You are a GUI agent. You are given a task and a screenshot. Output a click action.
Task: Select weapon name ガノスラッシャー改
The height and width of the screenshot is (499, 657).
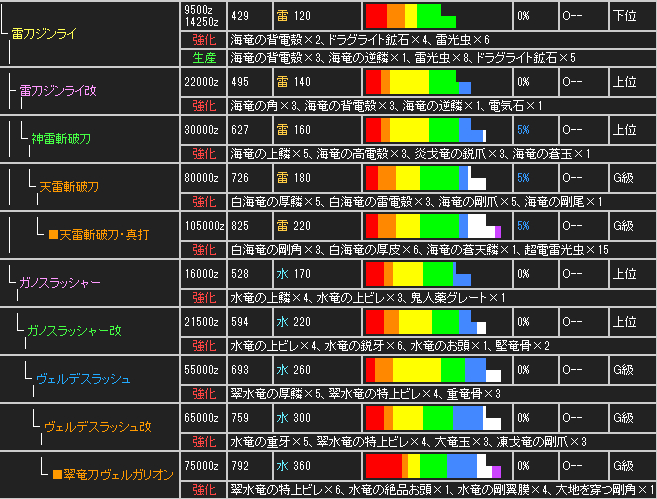click(x=74, y=331)
